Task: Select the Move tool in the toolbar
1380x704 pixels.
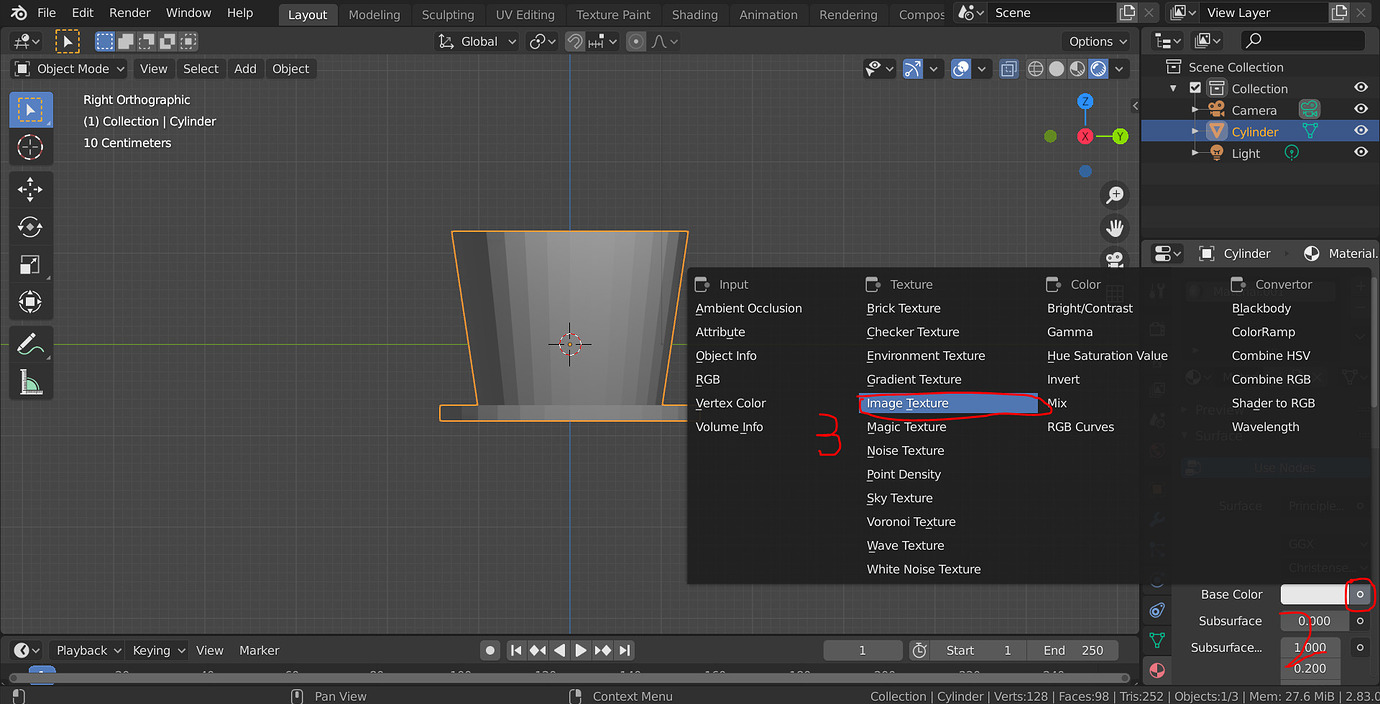Action: tap(31, 188)
